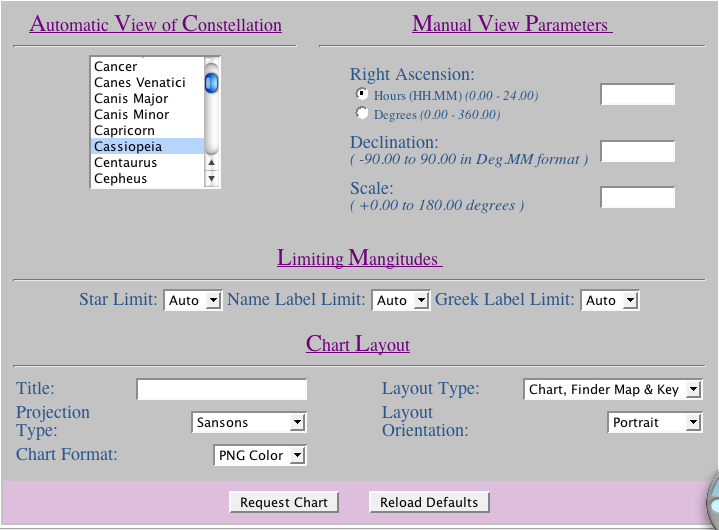Open Automatic View of Constellation link
This screenshot has width=719, height=530.
click(x=155, y=24)
